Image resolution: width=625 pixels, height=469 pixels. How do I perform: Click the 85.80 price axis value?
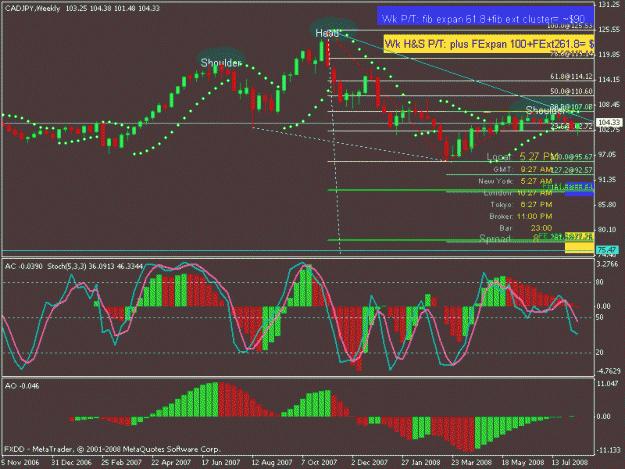609,205
